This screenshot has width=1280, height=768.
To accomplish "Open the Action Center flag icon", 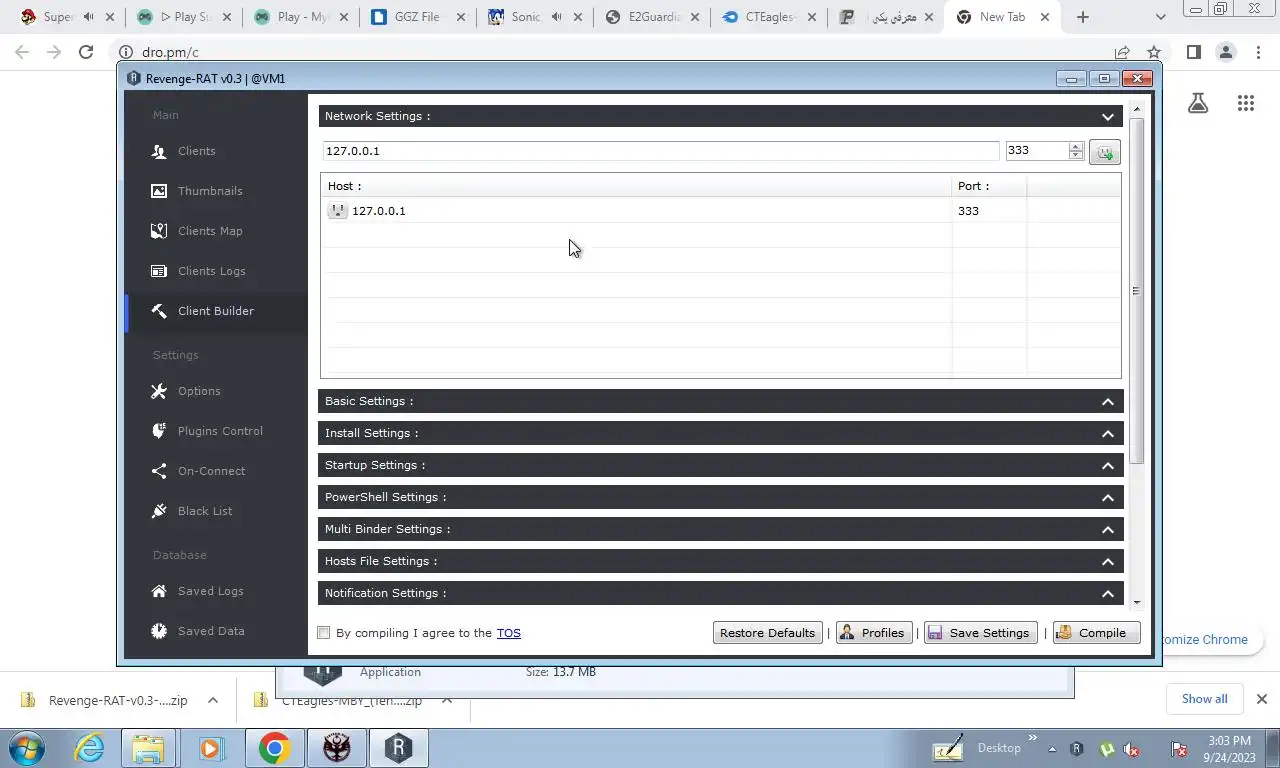I will [x=1180, y=749].
